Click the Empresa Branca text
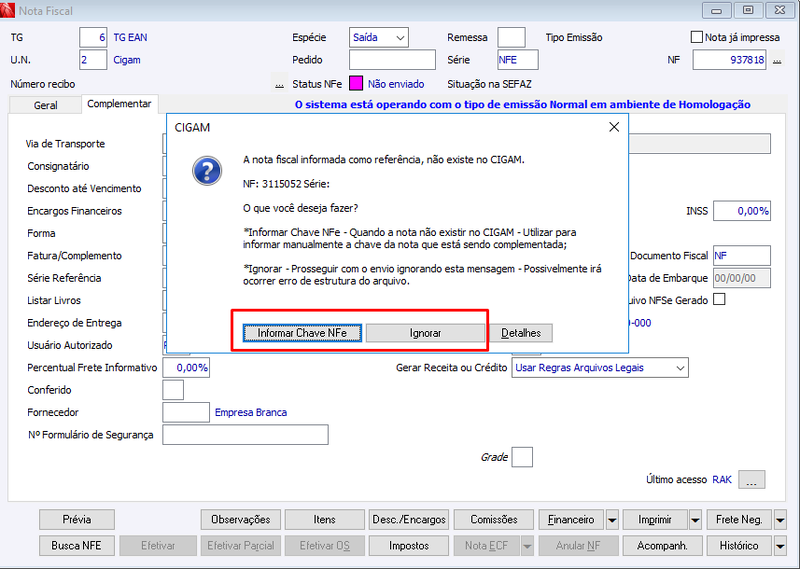Viewport: 800px width, 569px height. coord(251,412)
